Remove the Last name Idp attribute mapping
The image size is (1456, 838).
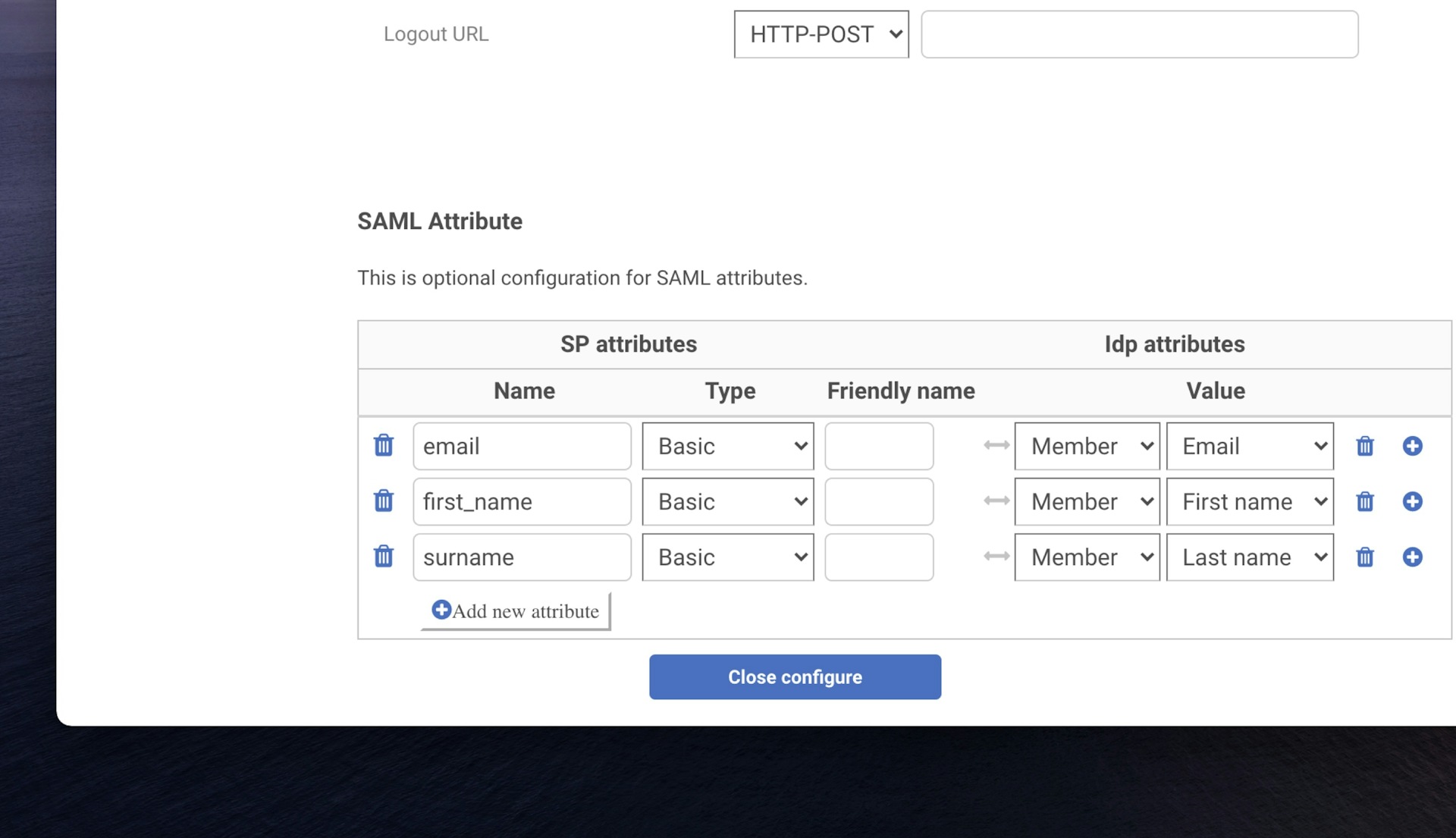pos(1365,557)
